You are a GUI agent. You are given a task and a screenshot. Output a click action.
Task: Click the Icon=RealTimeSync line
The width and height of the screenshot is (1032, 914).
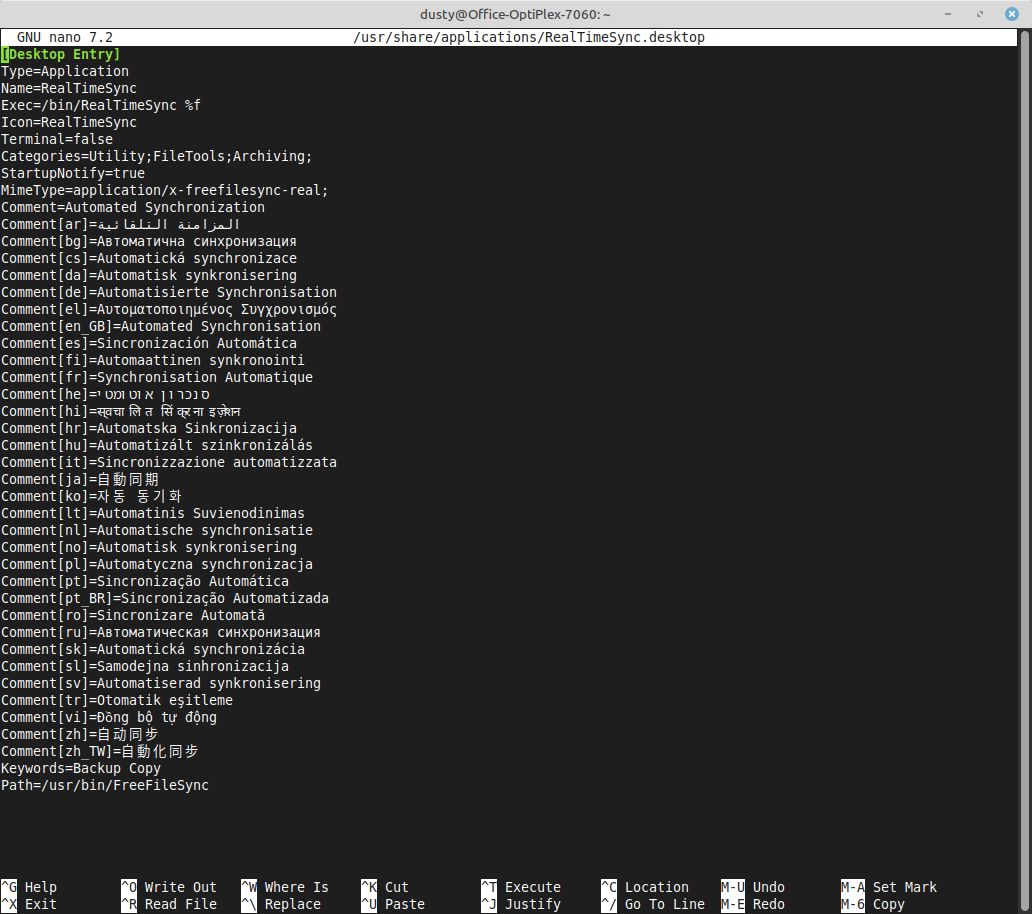69,122
